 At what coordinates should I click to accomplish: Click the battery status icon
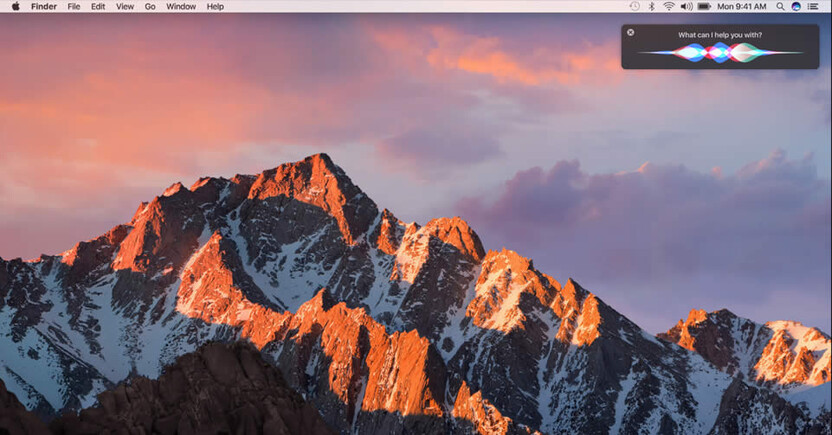(704, 6)
